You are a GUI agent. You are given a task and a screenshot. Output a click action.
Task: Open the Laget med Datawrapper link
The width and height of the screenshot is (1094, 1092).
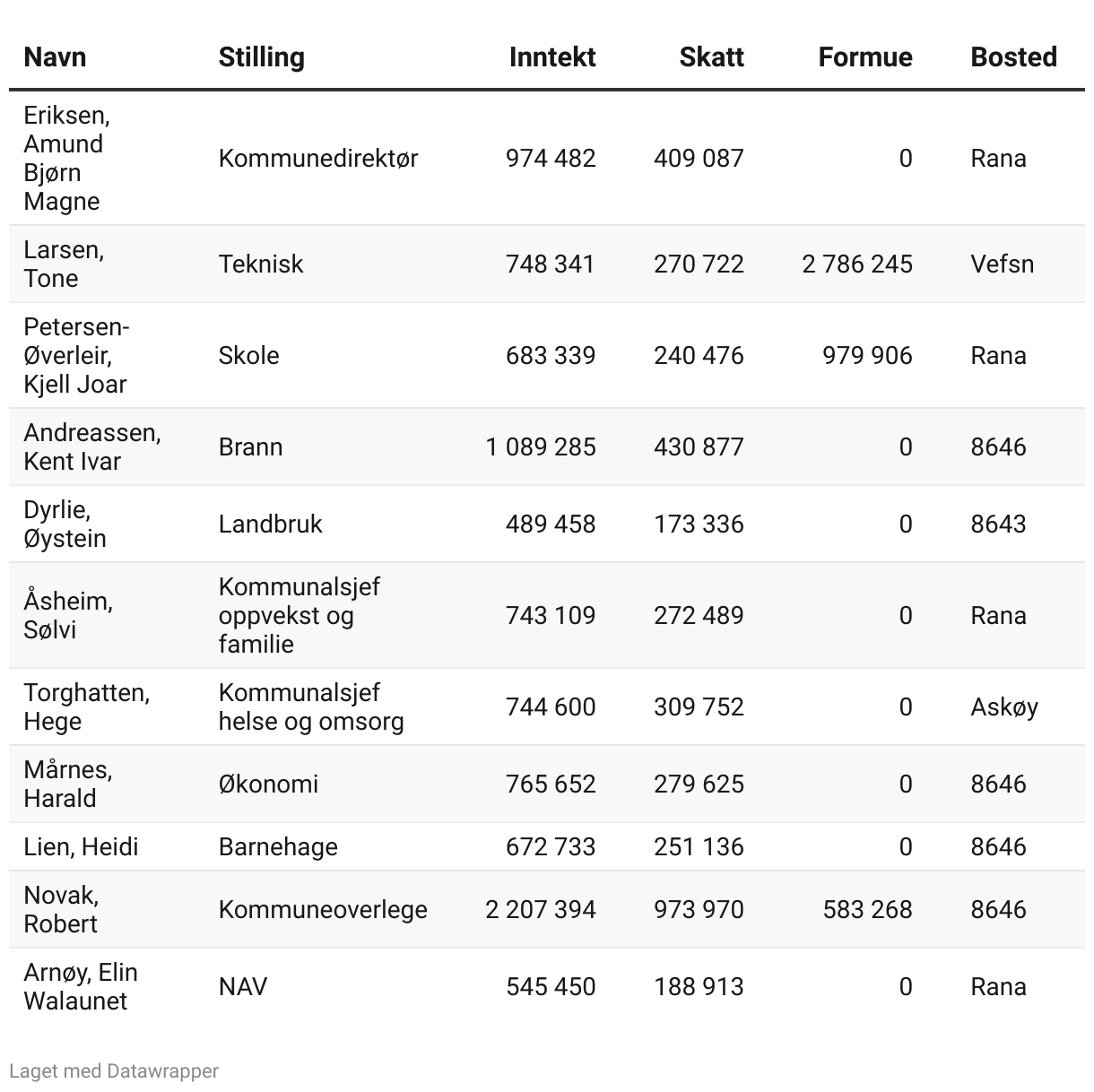pyautogui.click(x=114, y=1070)
